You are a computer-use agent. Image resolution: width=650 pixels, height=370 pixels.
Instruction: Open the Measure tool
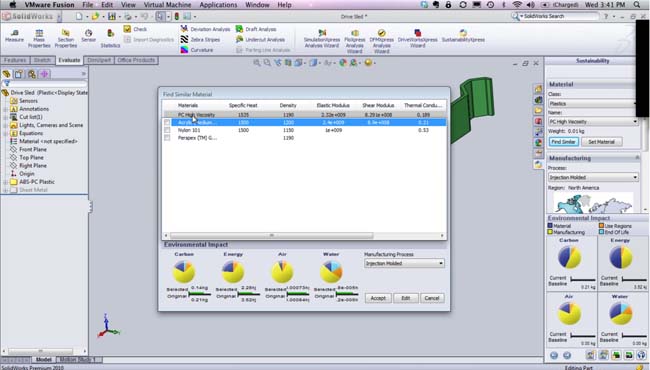14,36
